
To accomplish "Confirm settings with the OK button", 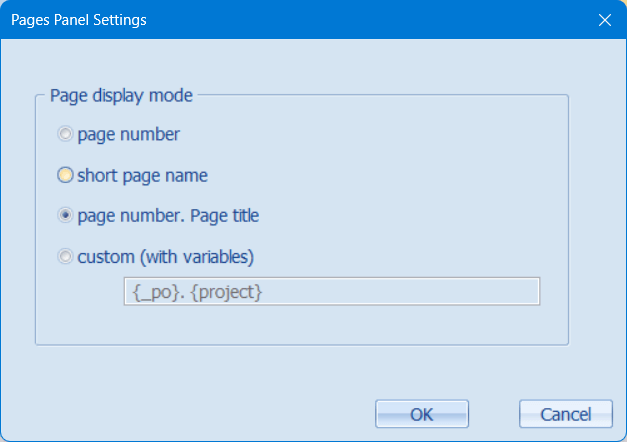I will 422,414.
